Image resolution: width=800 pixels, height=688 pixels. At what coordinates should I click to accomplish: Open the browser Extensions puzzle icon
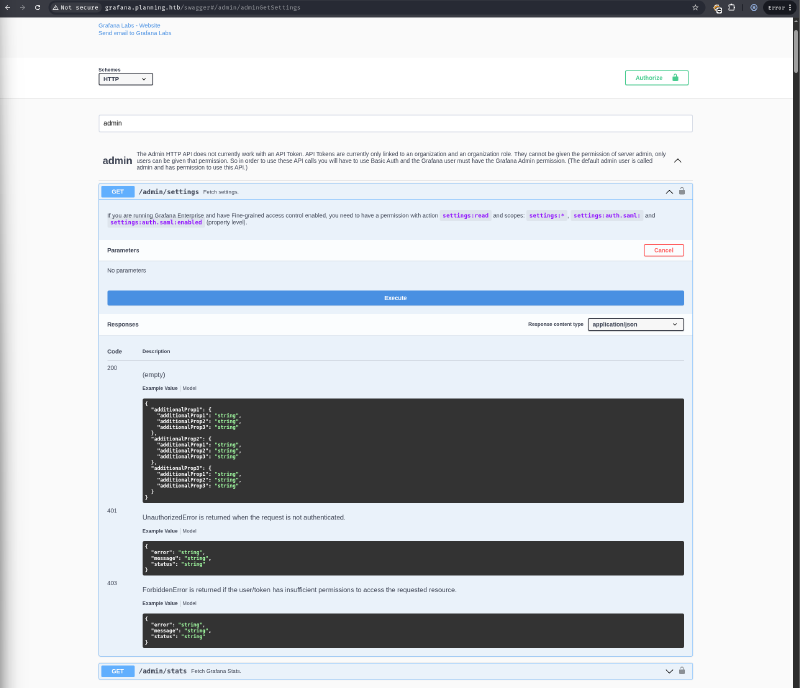[731, 7]
